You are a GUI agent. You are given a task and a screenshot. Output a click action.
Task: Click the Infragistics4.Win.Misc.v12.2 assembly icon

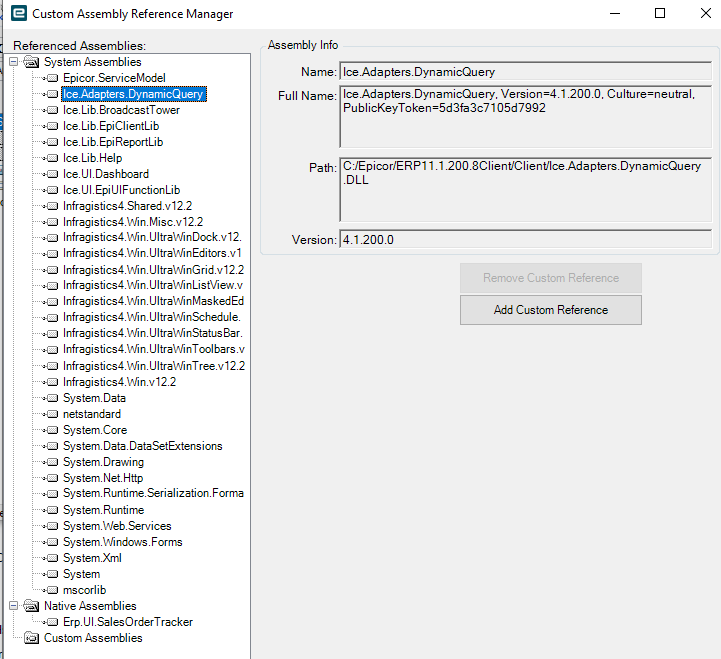click(52, 222)
